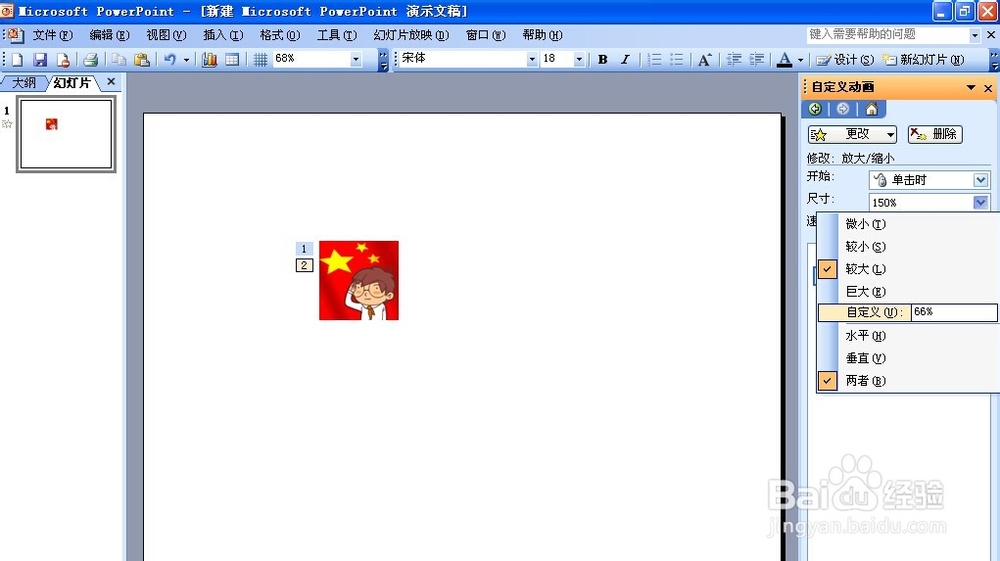Open the 窗口 (Window) menu

click(486, 35)
